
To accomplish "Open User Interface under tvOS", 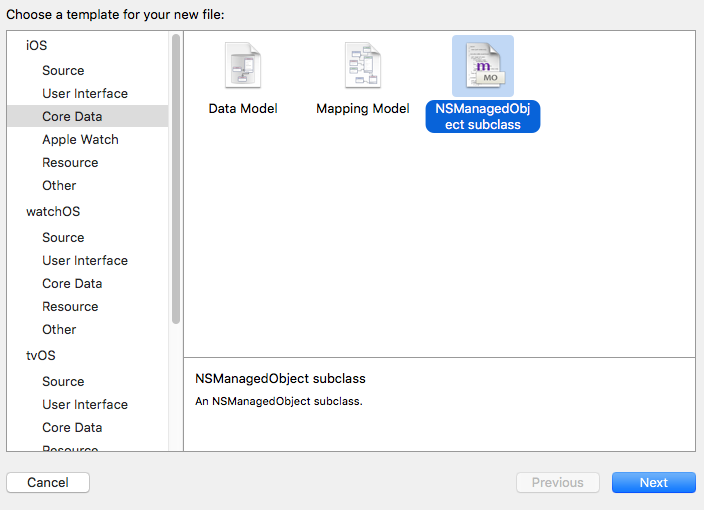I will (85, 404).
